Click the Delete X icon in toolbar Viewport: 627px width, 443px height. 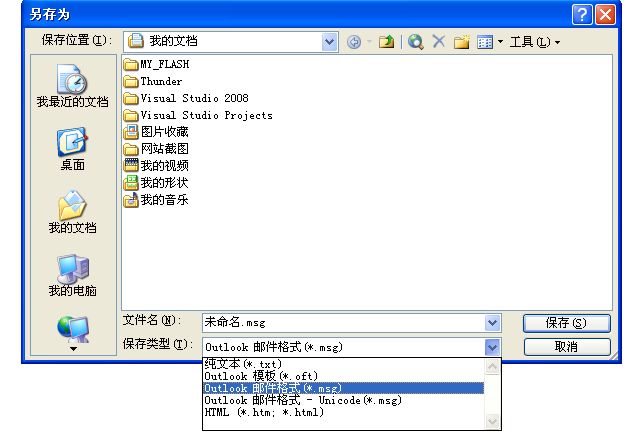[x=439, y=41]
